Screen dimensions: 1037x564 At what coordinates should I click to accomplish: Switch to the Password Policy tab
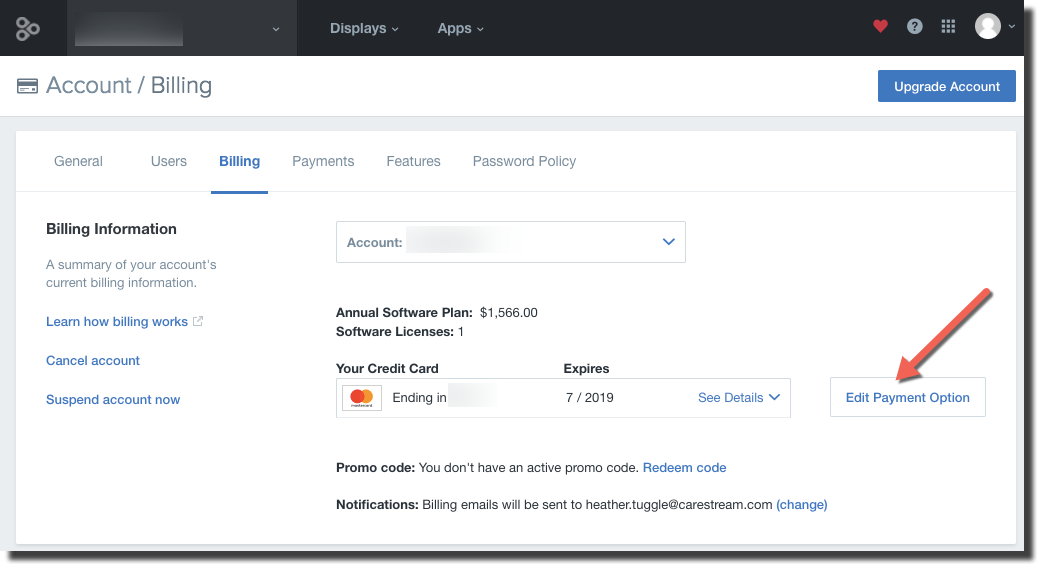coord(524,161)
